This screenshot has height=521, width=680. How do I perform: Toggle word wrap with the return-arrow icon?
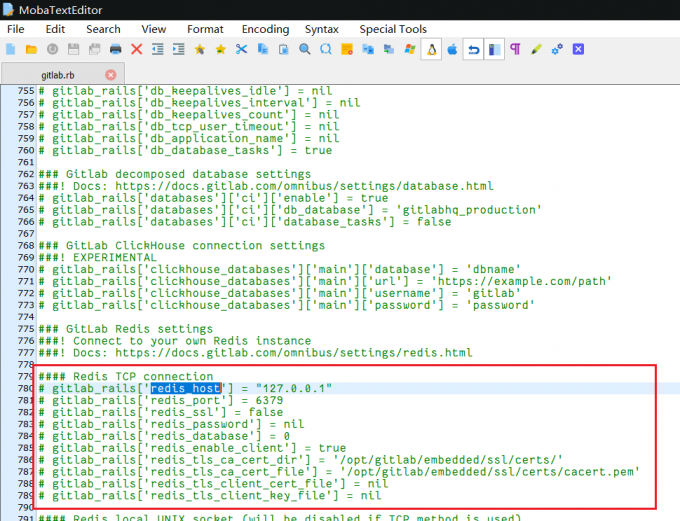tap(473, 49)
